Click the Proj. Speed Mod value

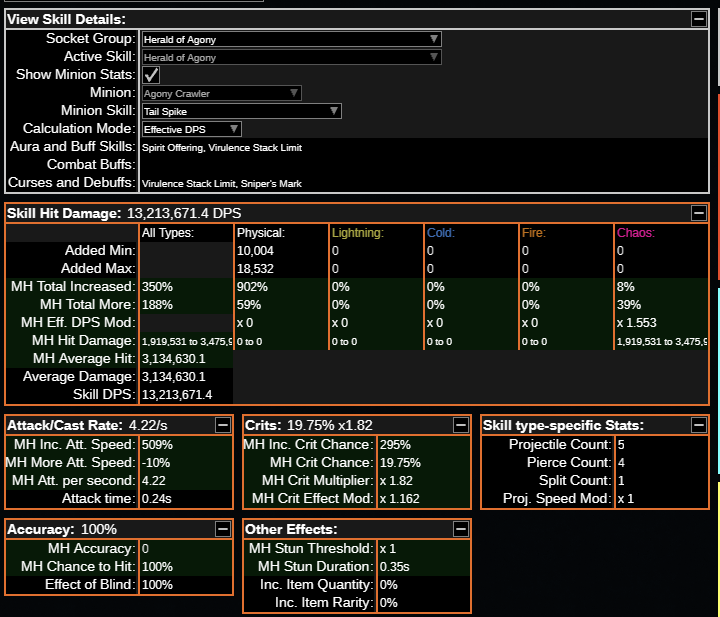point(626,499)
